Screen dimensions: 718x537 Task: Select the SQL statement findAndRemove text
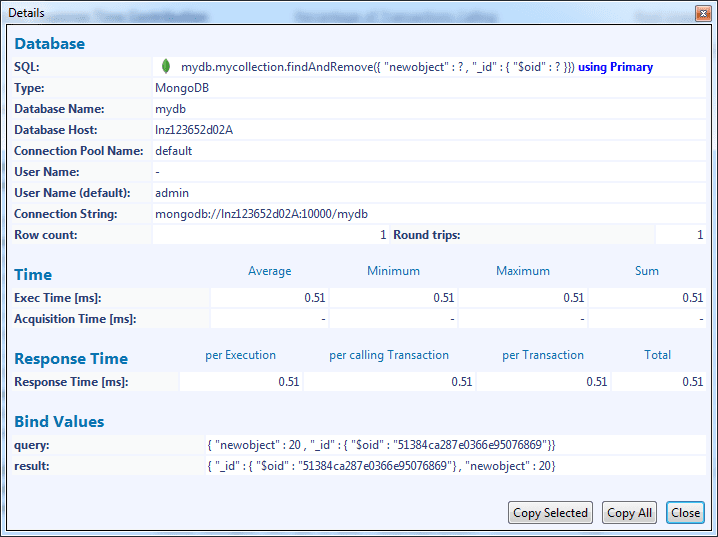(378, 67)
